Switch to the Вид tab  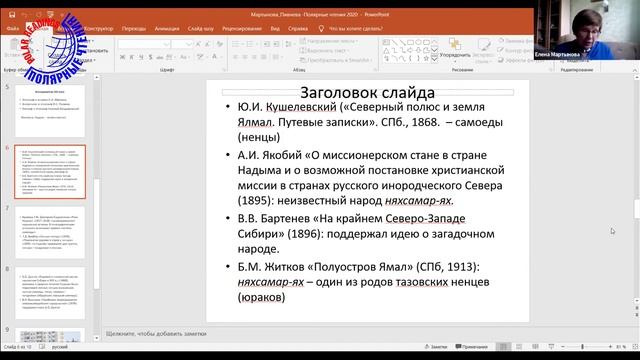coord(275,29)
